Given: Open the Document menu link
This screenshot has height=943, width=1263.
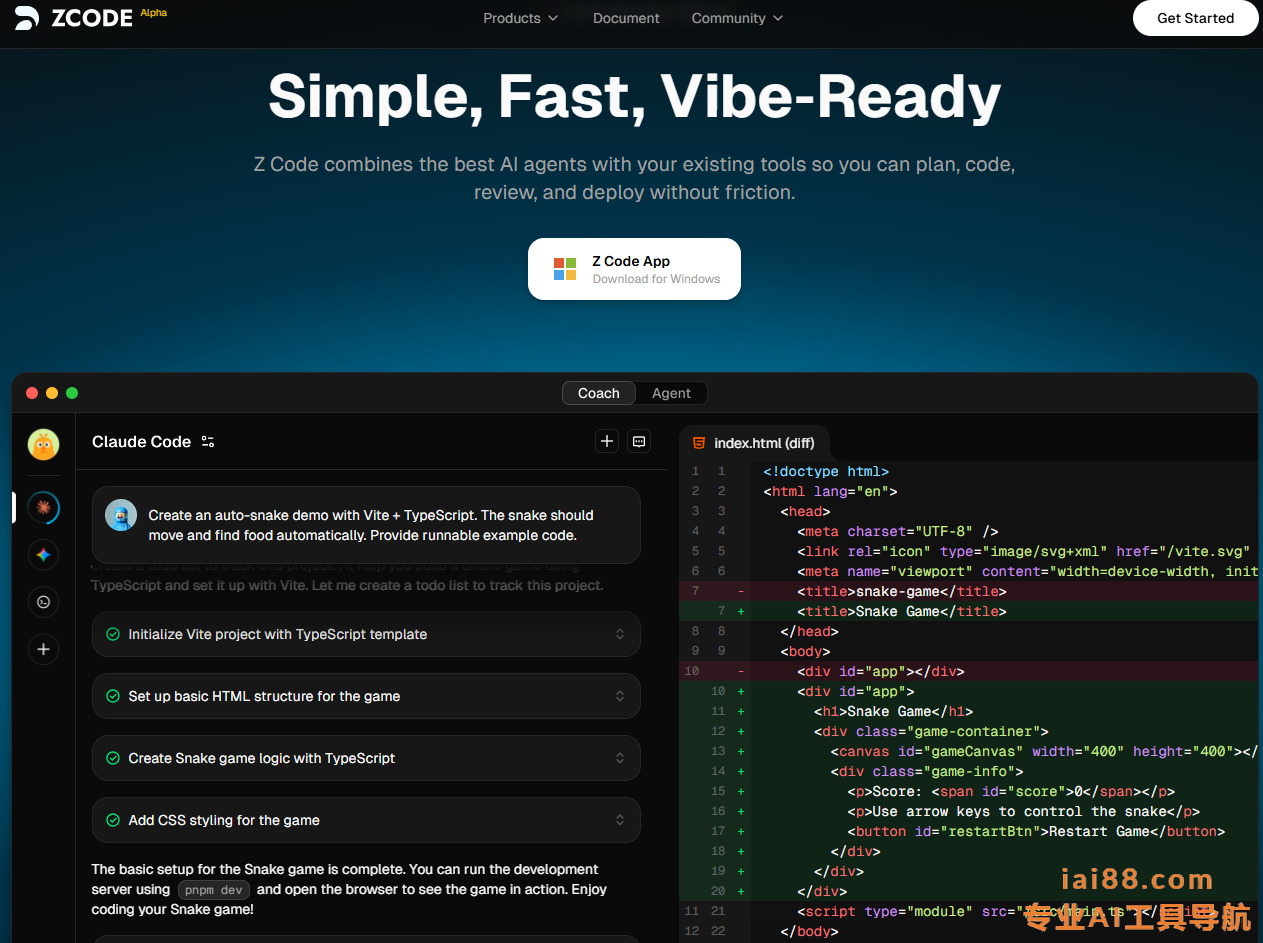Looking at the screenshot, I should [x=626, y=18].
